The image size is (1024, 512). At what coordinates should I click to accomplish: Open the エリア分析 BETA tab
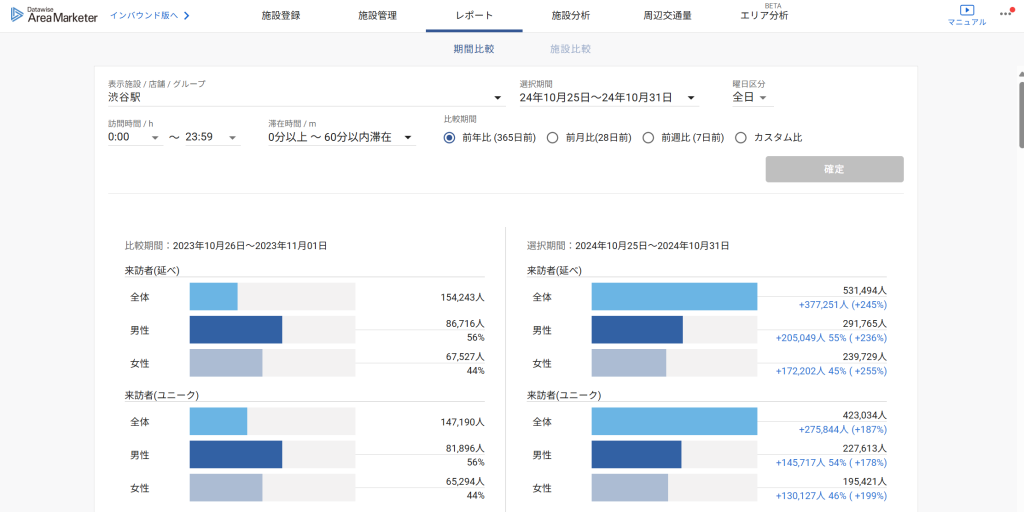tap(764, 16)
